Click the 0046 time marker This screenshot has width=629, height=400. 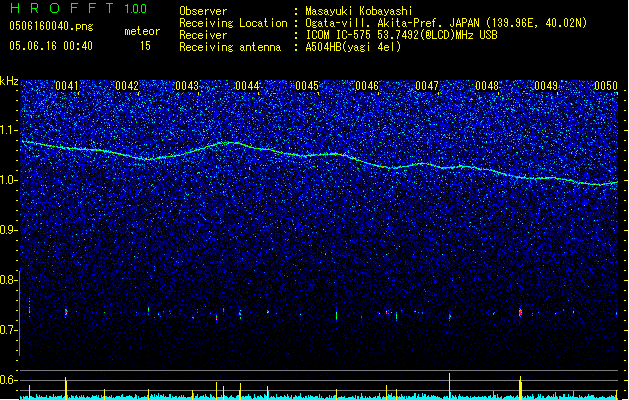pos(367,86)
